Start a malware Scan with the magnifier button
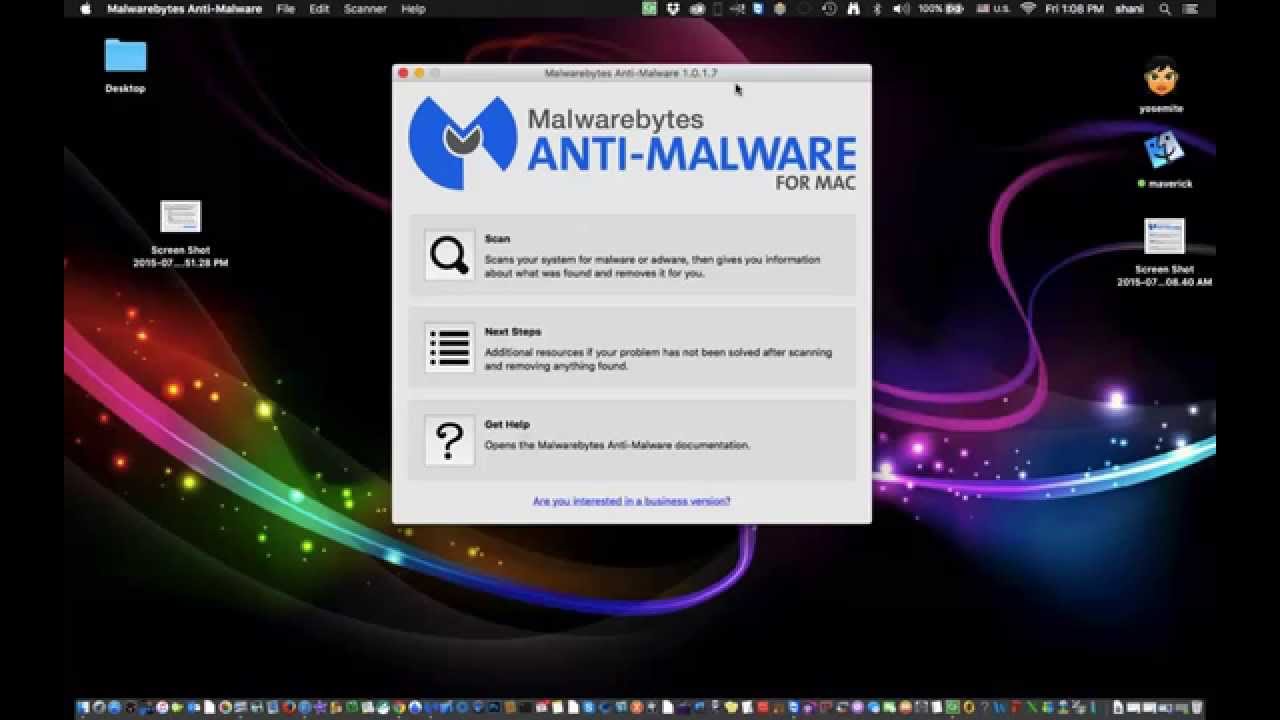This screenshot has width=1280, height=720. pyautogui.click(x=449, y=256)
